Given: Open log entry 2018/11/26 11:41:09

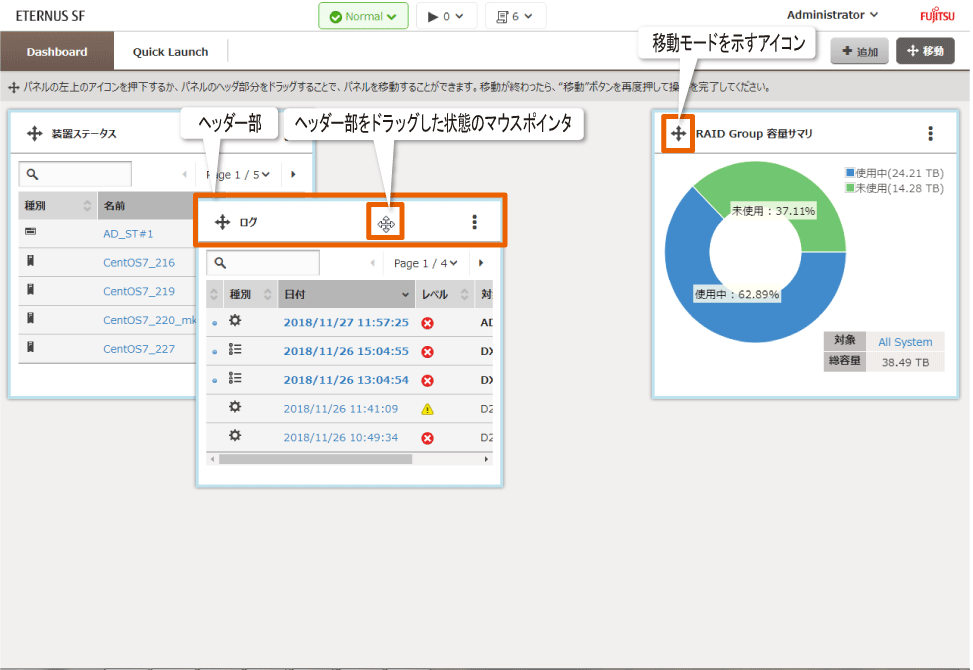Looking at the screenshot, I should pos(341,409).
